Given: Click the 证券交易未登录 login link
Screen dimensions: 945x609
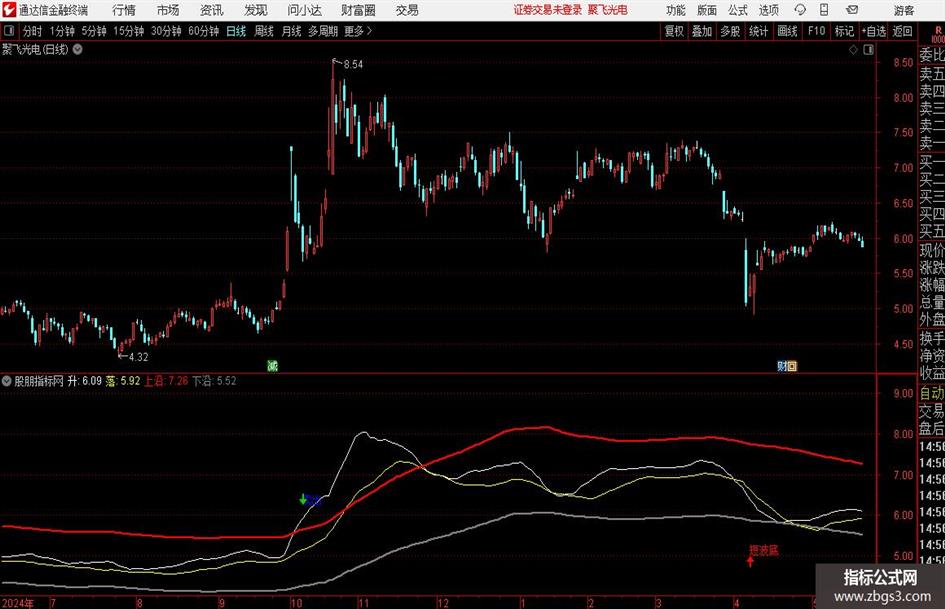Looking at the screenshot, I should click(548, 10).
